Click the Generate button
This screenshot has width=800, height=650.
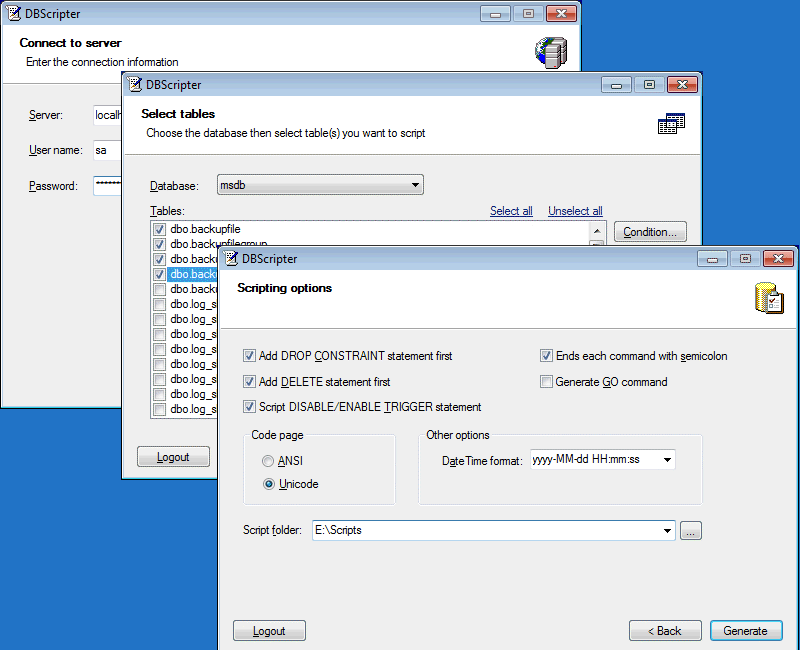coord(746,631)
